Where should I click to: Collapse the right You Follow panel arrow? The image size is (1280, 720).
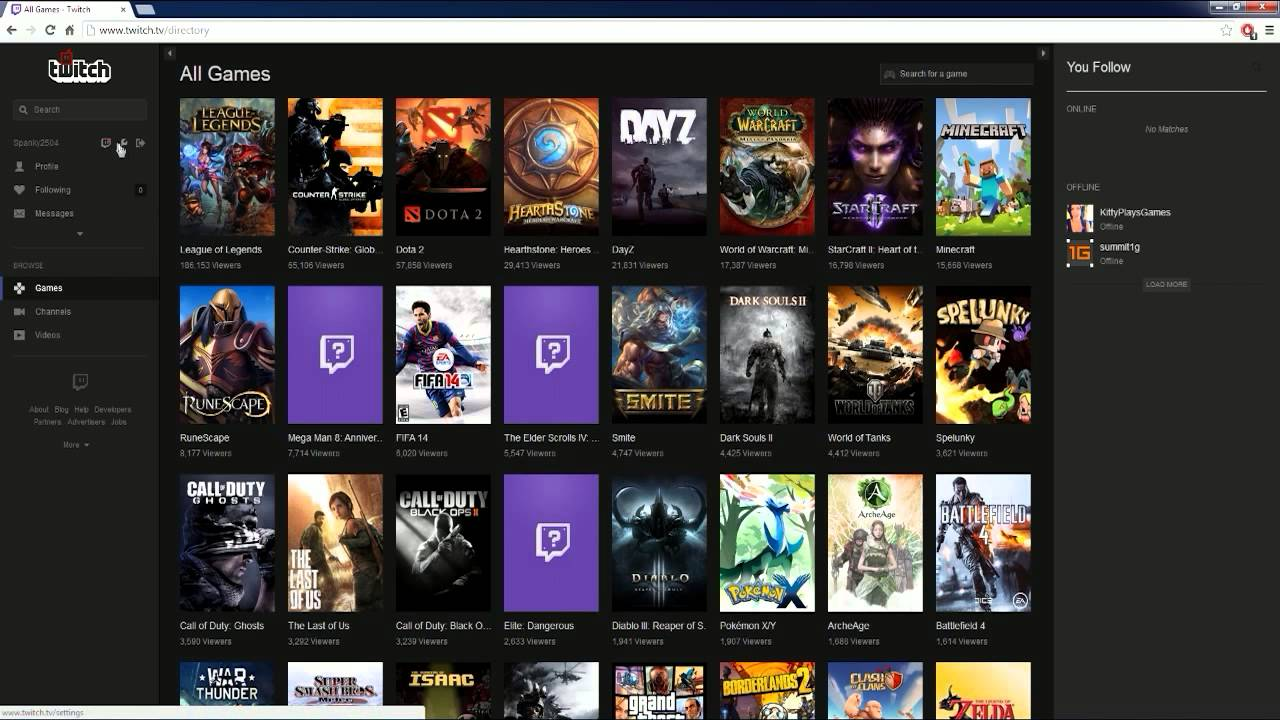[1043, 53]
